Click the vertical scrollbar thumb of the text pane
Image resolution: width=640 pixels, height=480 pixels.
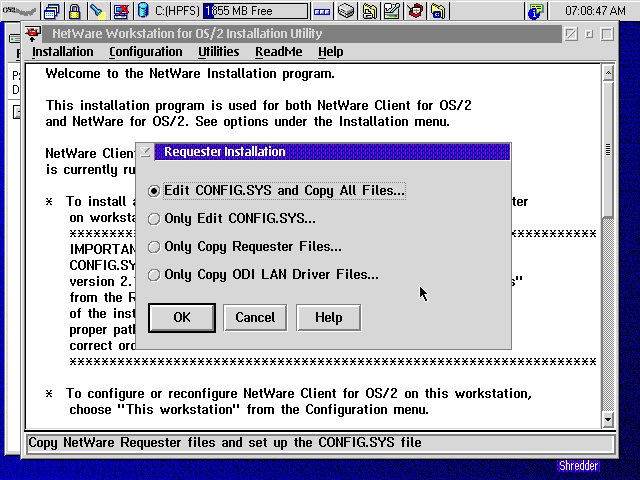[x=608, y=149]
